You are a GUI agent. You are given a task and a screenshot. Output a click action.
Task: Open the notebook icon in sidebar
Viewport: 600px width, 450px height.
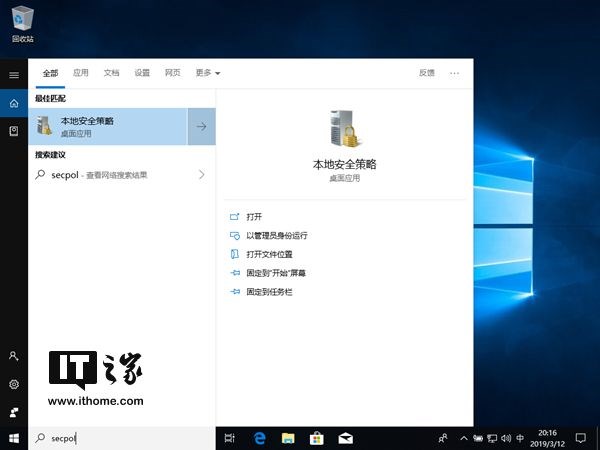tap(14, 131)
